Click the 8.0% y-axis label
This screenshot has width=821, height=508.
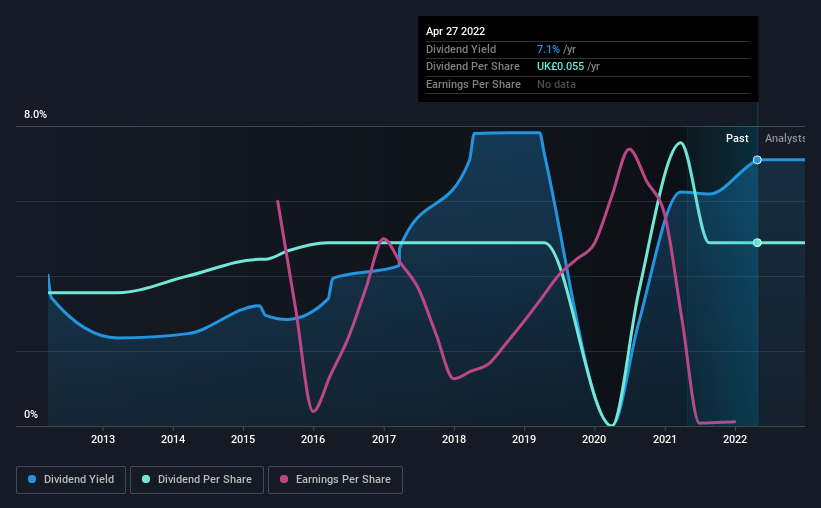[x=35, y=114]
